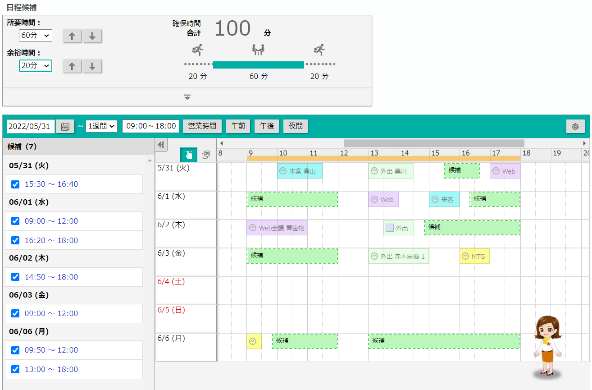
Task: Click the assistant character avatar
Action: click(x=548, y=346)
